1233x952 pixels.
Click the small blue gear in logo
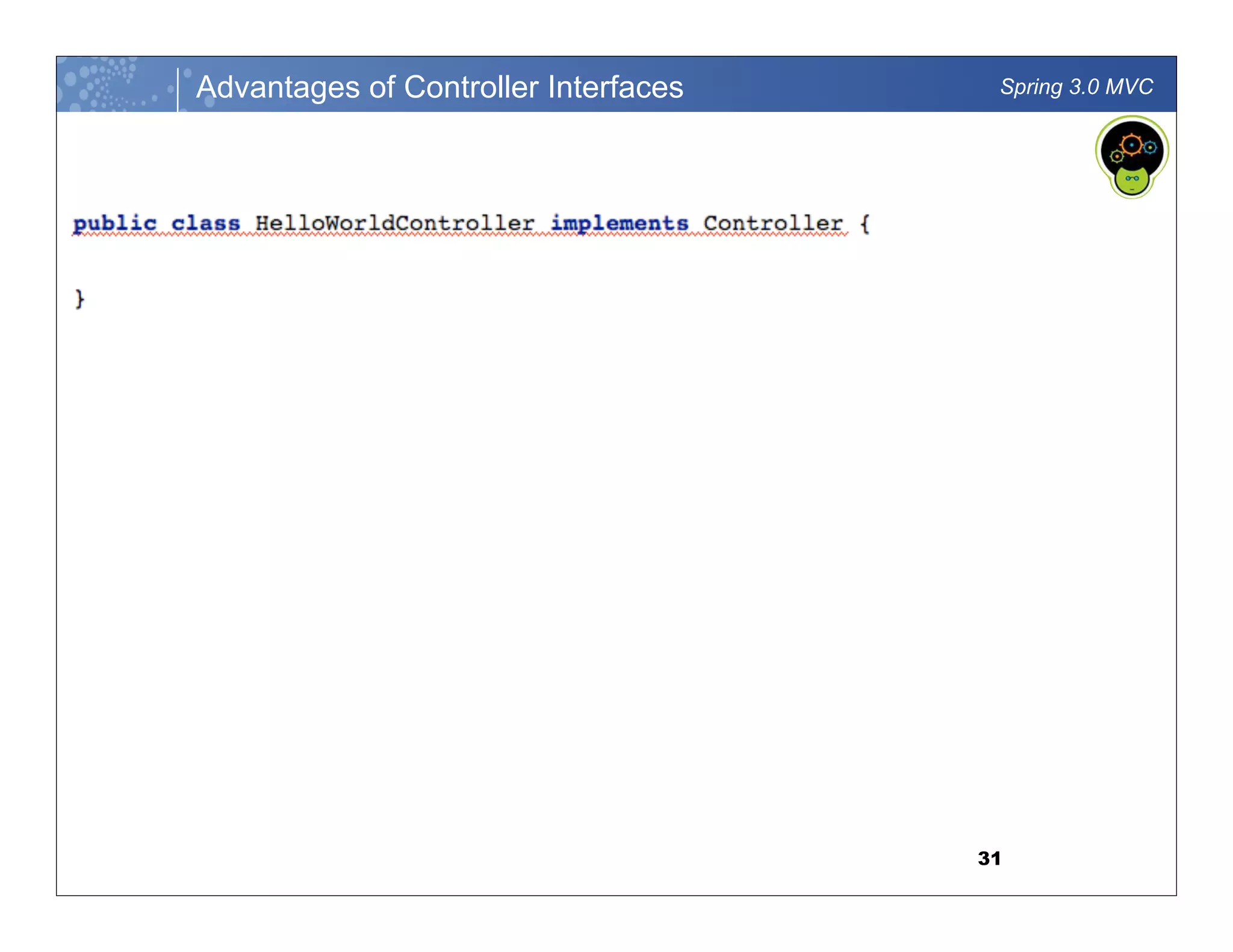1150,147
